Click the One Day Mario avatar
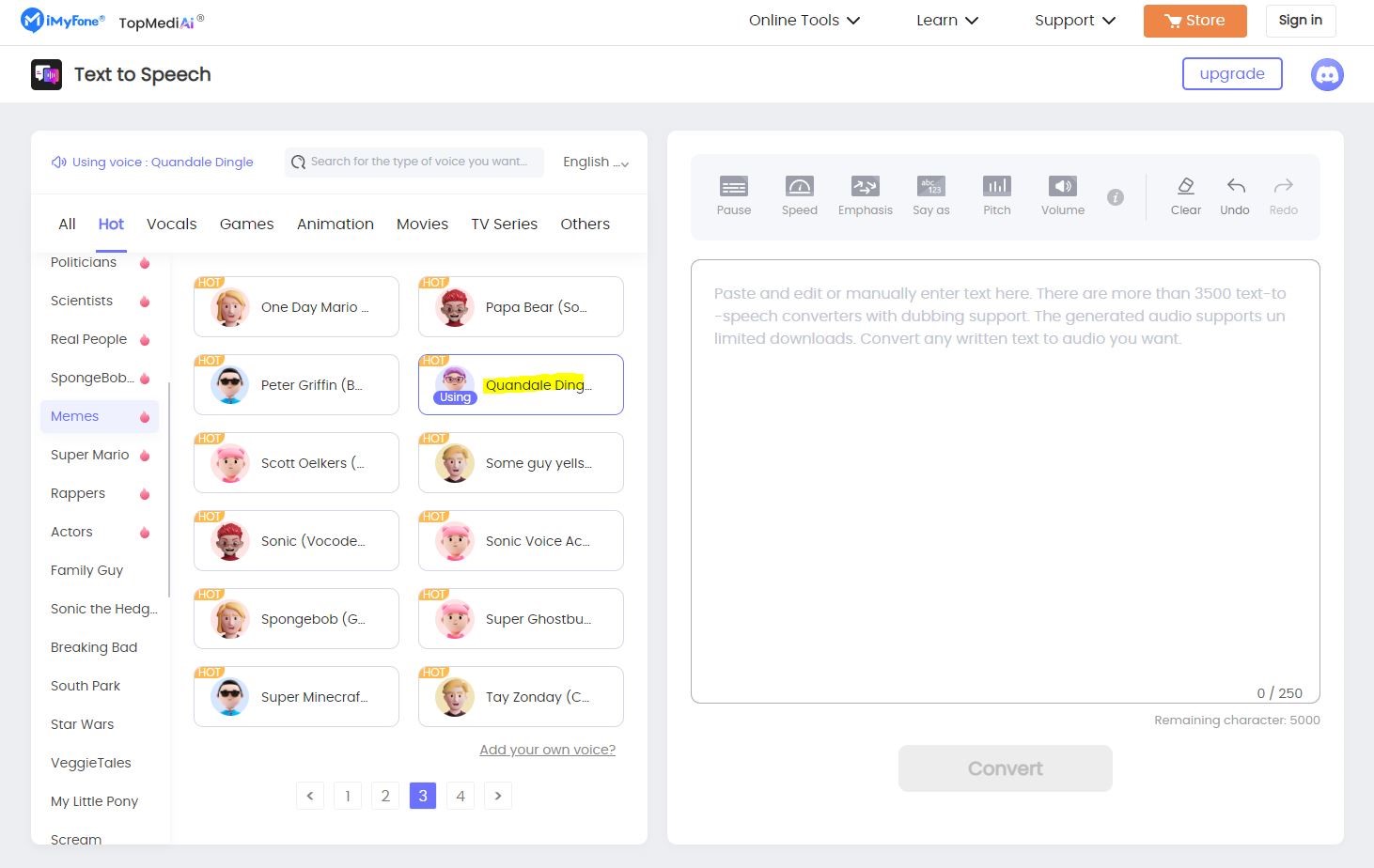The image size is (1374, 868). [229, 307]
